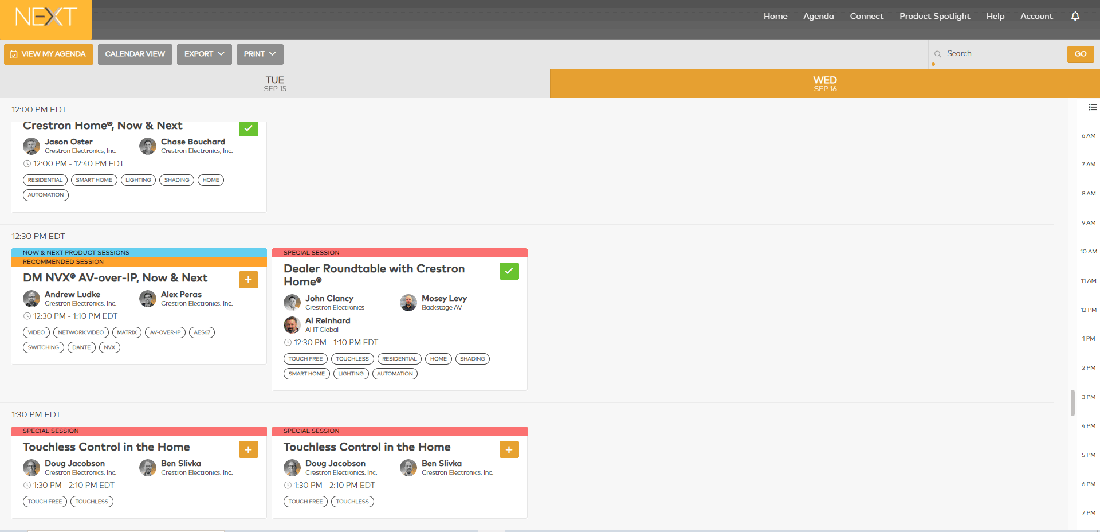The height and width of the screenshot is (532, 1100).
Task: Click DANTE tag on DM NVX card
Action: tap(81, 347)
